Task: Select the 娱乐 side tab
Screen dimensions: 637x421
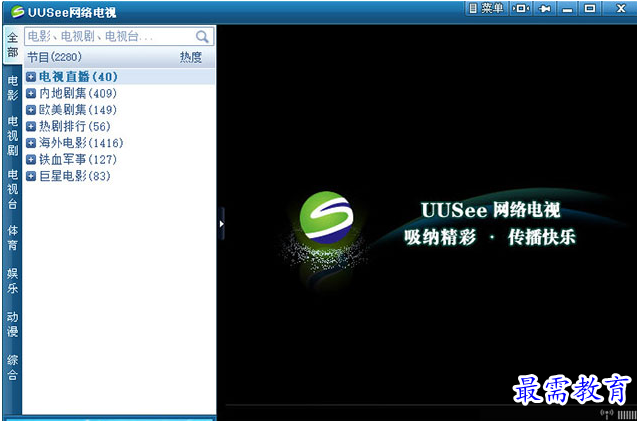Action: click(x=13, y=281)
